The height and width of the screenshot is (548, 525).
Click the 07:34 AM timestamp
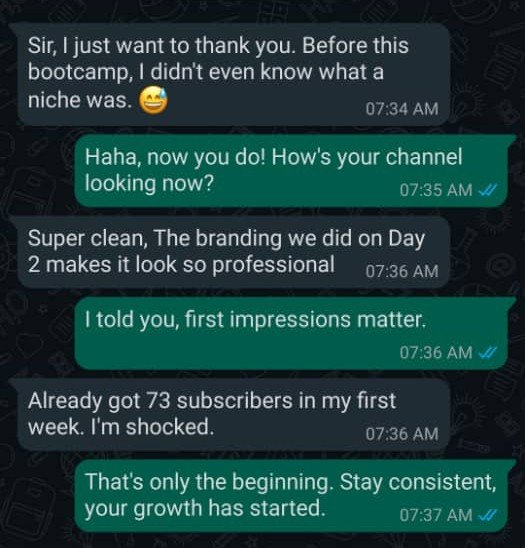402,109
